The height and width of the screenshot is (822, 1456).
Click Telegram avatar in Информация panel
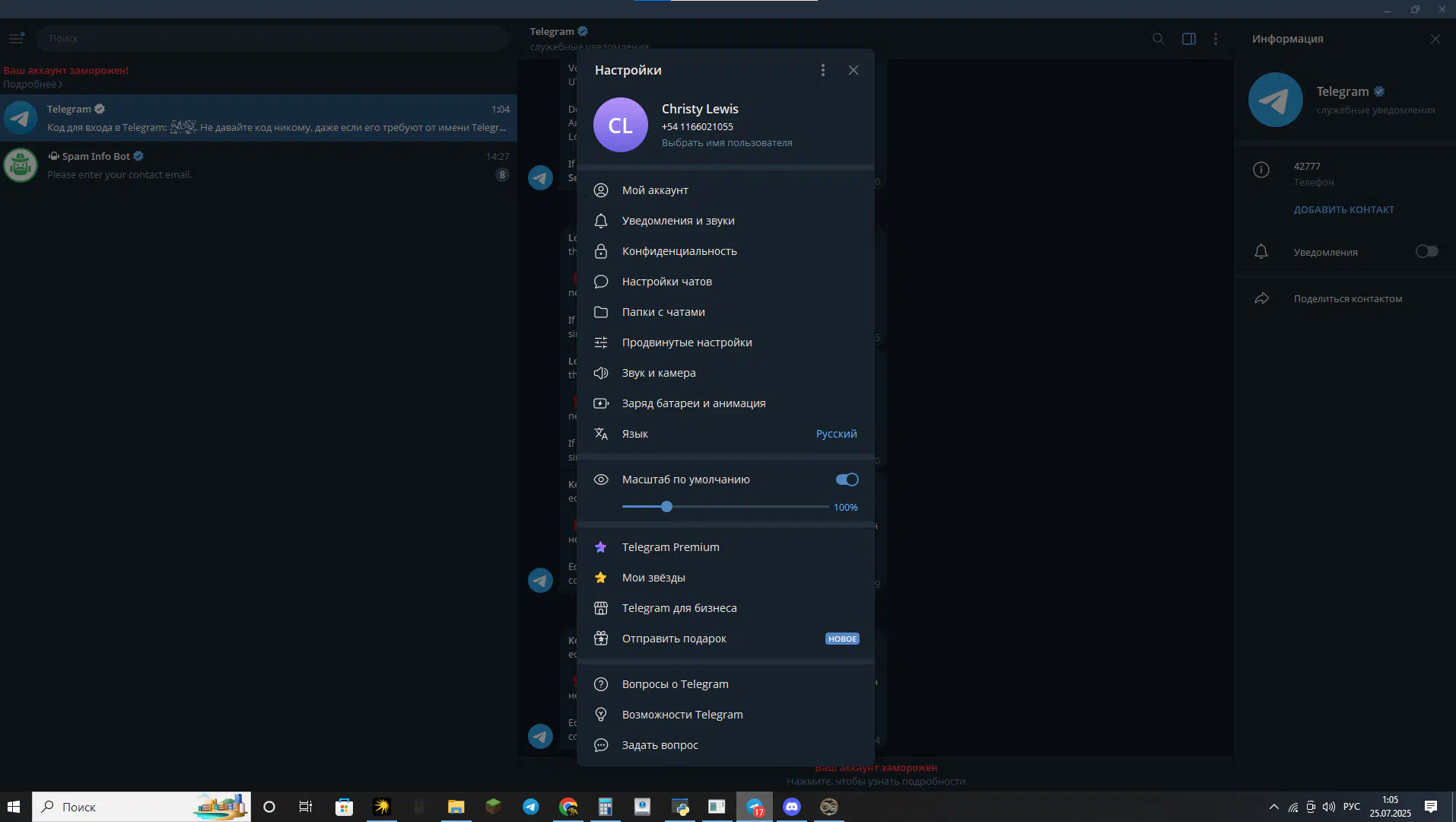(1276, 100)
